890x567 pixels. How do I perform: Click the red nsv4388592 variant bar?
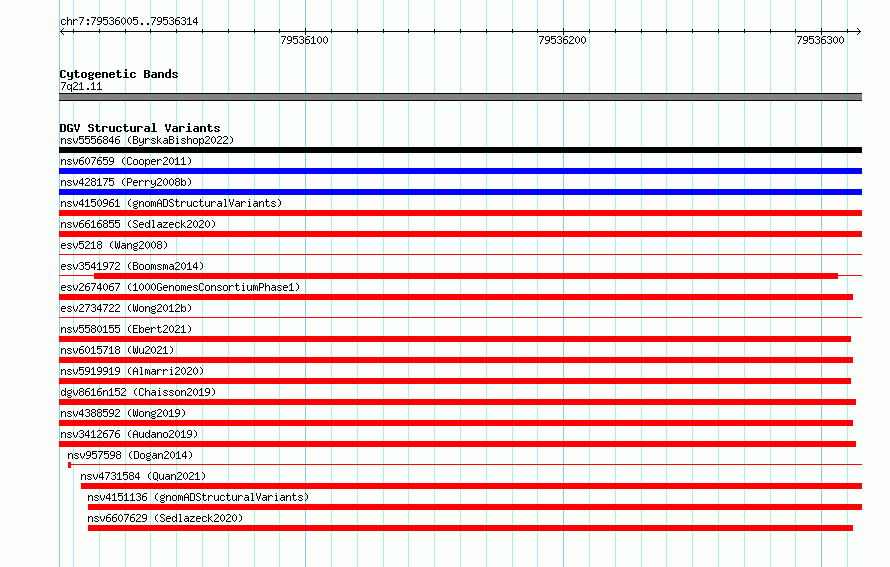456,423
